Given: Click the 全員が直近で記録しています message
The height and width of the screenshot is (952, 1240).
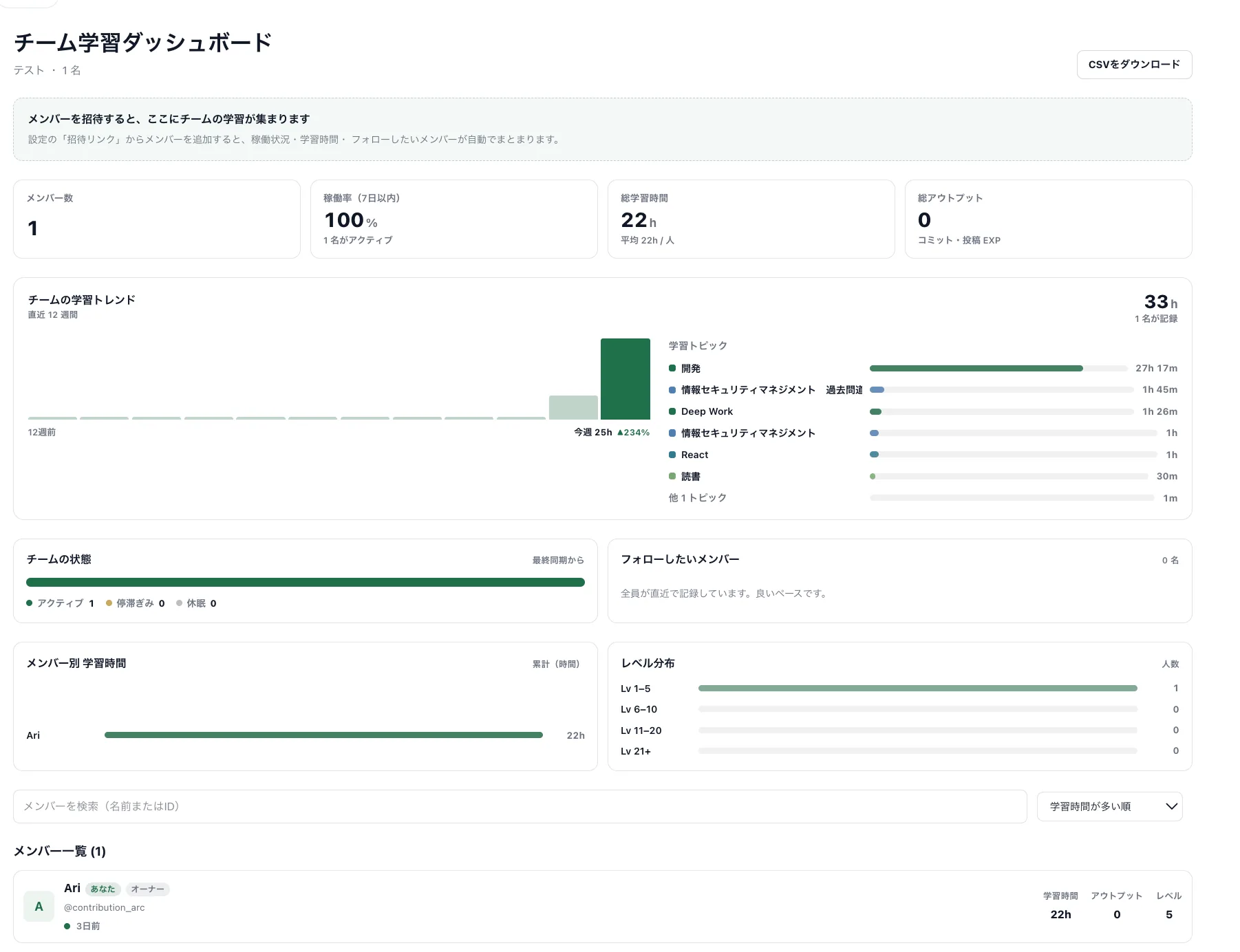Looking at the screenshot, I should [724, 593].
